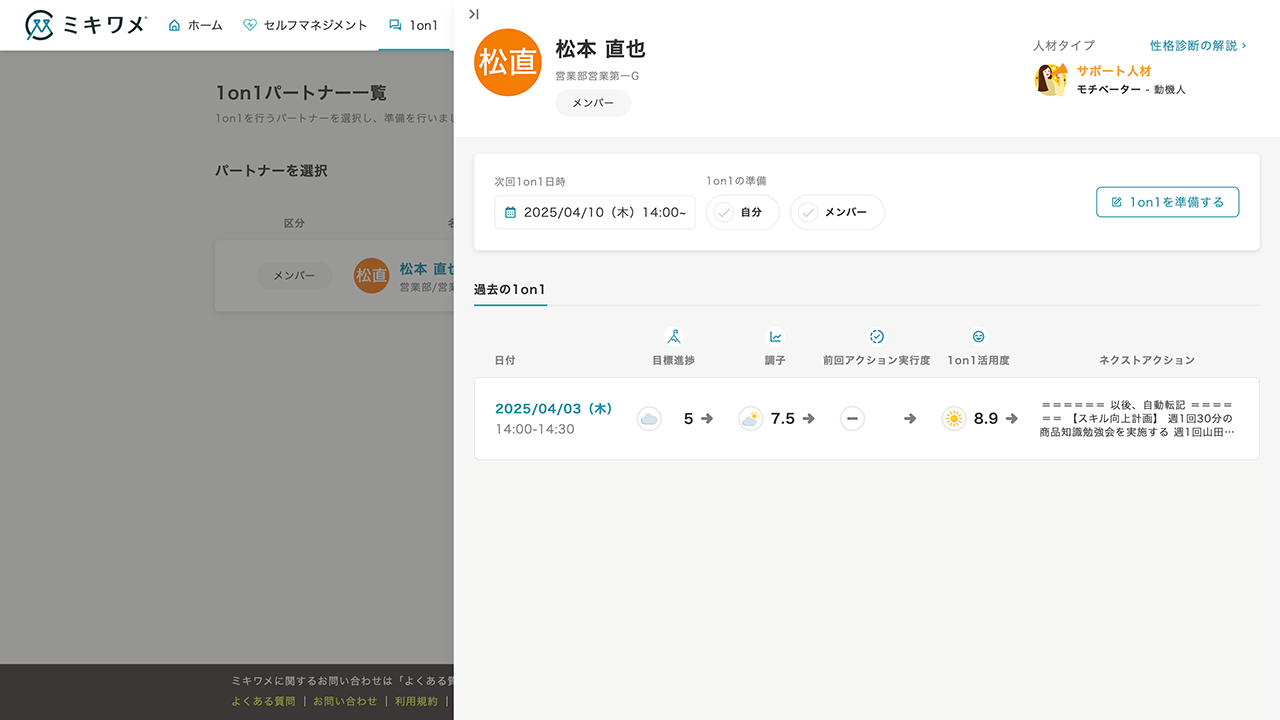Select the 過去の1on1 tab
The width and height of the screenshot is (1280, 720).
510,290
